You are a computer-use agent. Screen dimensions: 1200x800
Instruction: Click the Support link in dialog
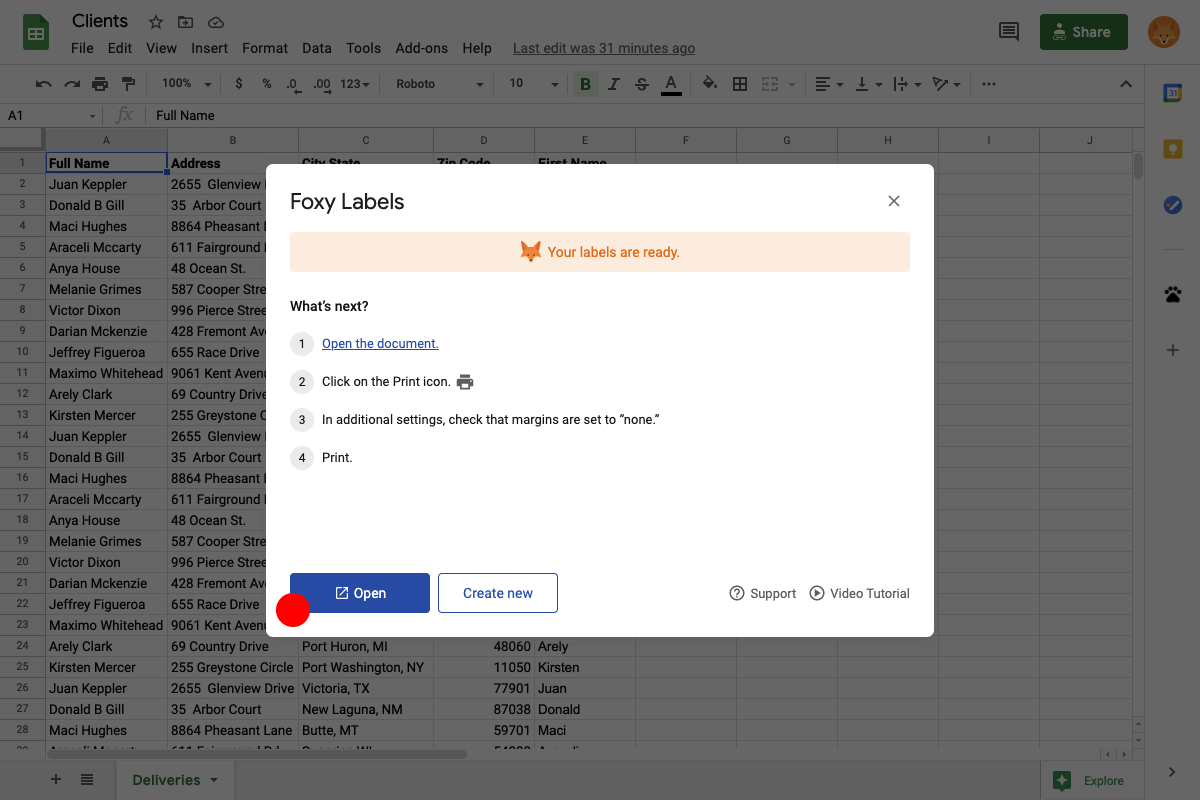(763, 593)
